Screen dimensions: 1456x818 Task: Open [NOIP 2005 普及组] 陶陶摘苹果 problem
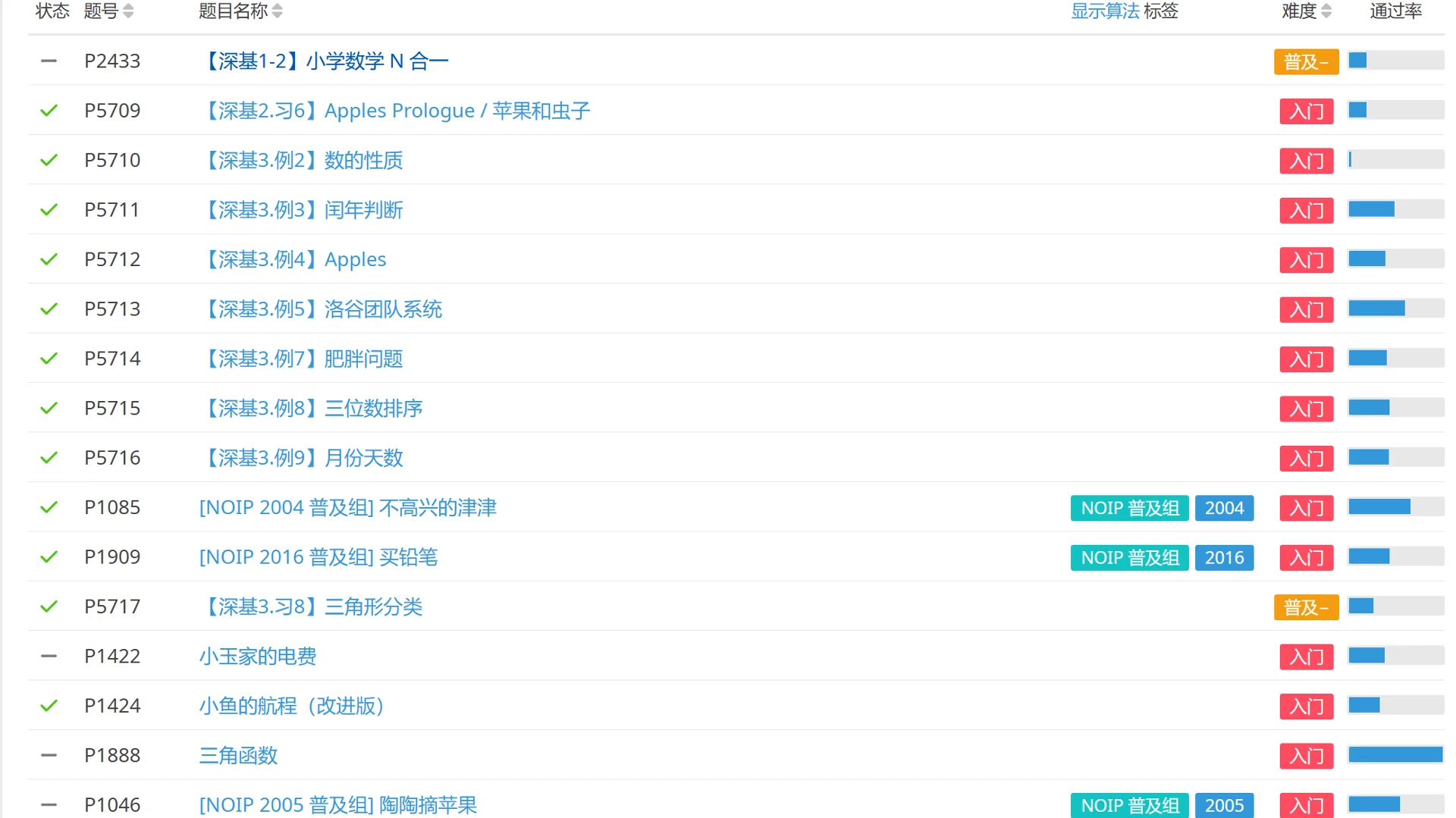[x=338, y=805]
